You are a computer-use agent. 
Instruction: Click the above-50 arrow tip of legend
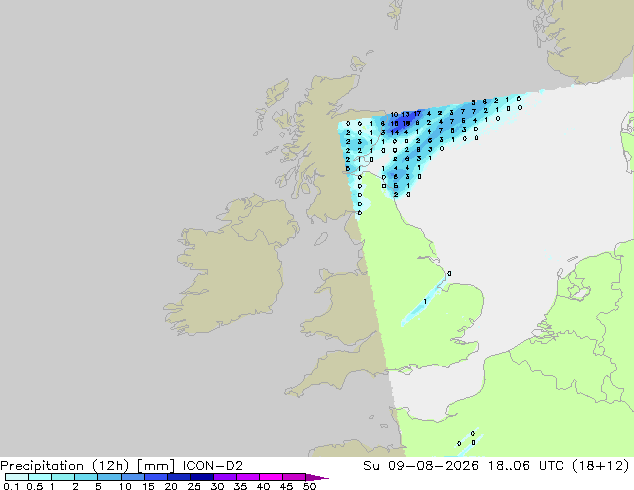click(317, 477)
